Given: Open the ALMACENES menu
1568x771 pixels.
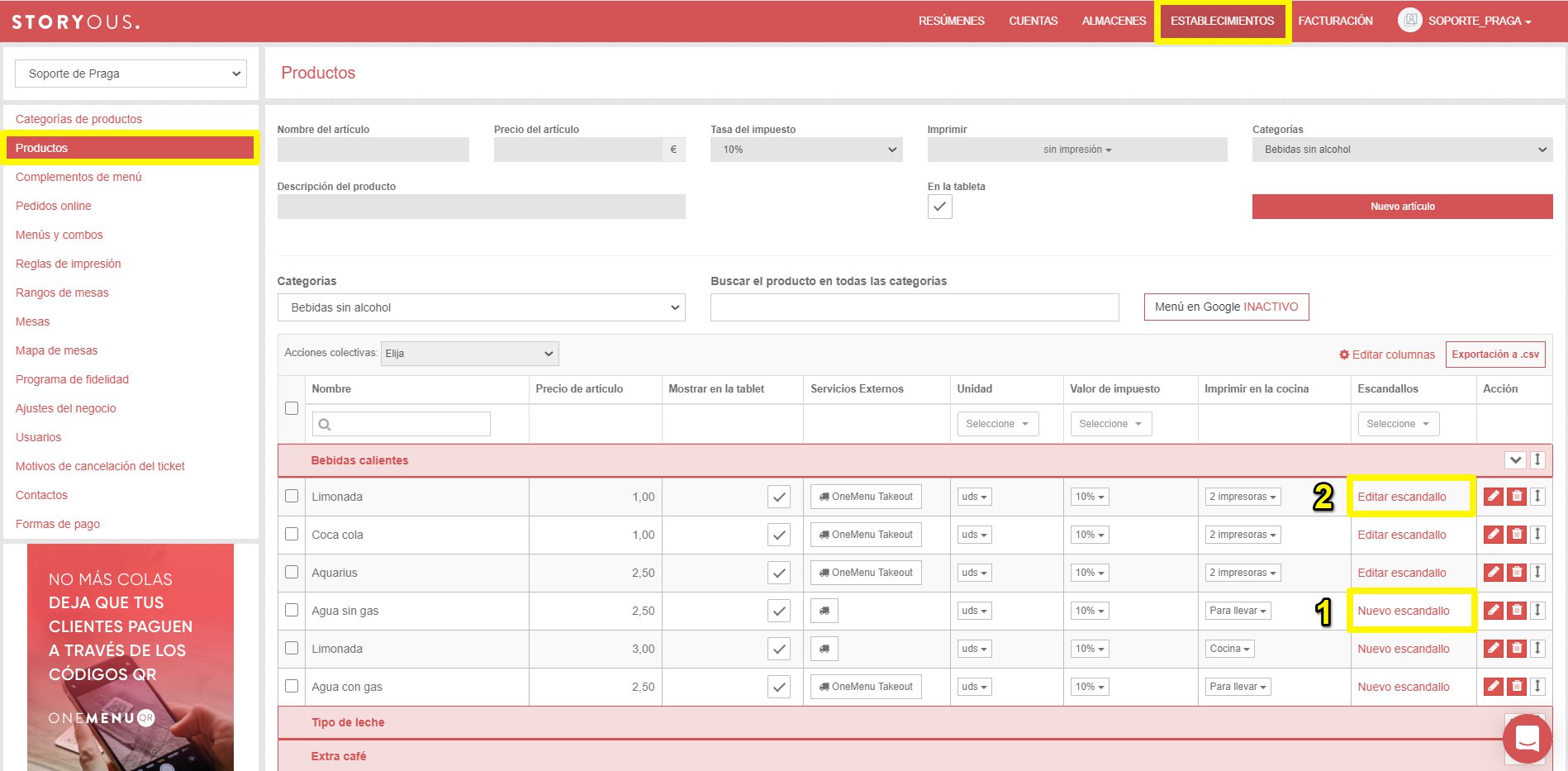Looking at the screenshot, I should (x=1114, y=21).
